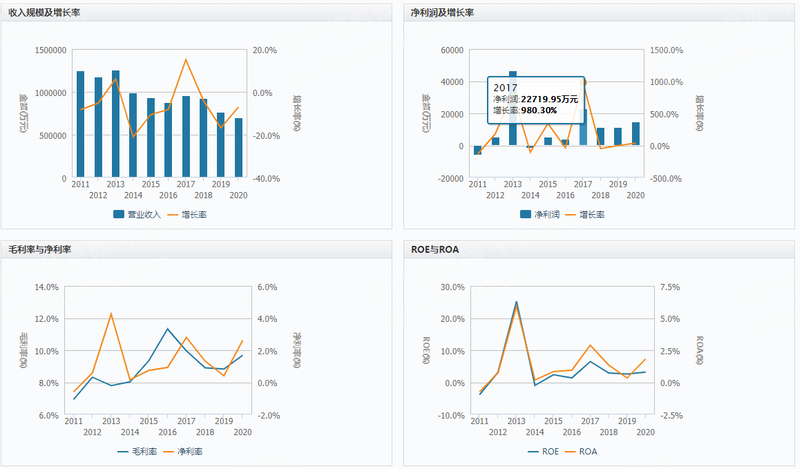Click the 7.5% ROA axis label
Viewport: 800px width, 469px height.
point(670,287)
